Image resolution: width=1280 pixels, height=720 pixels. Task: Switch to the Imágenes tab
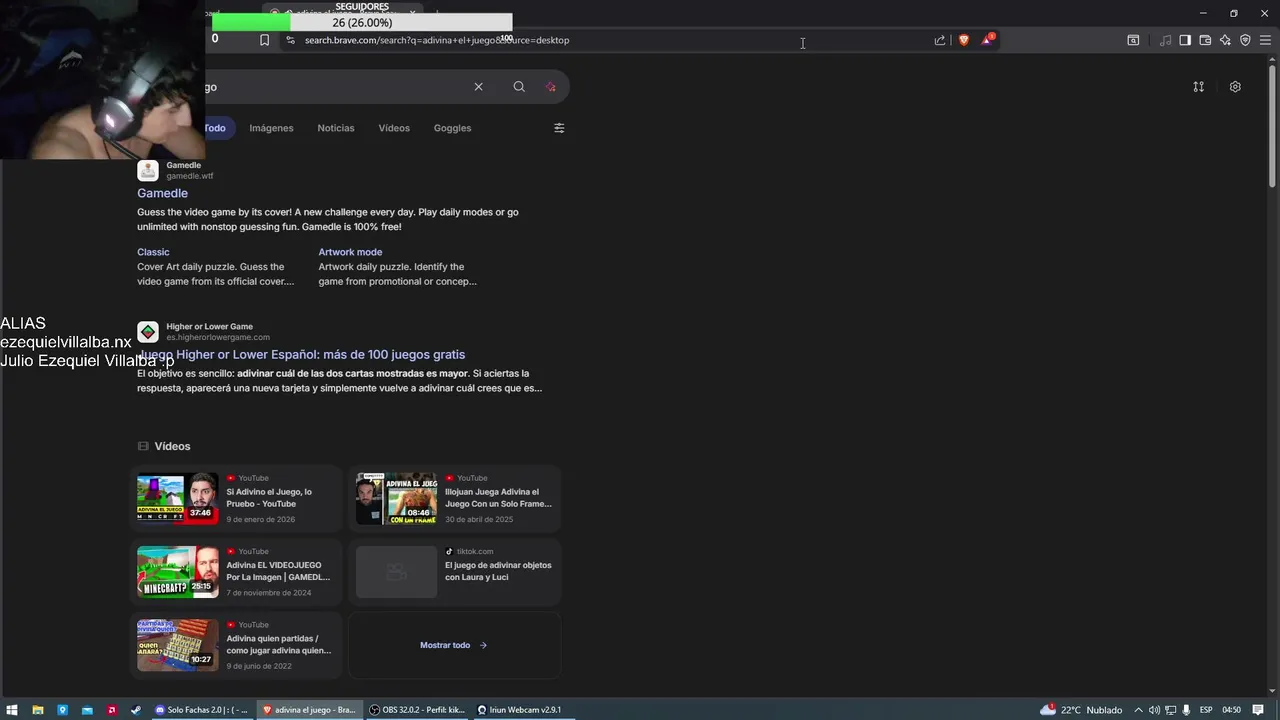[271, 128]
